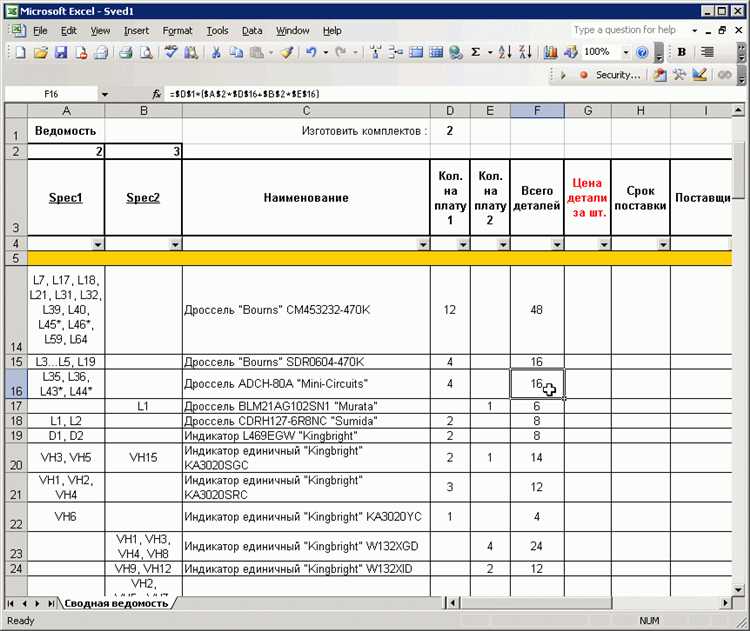Viewport: 750px width, 631px height.
Task: Open the Name Box dropdown arrow
Action: [x=104, y=93]
